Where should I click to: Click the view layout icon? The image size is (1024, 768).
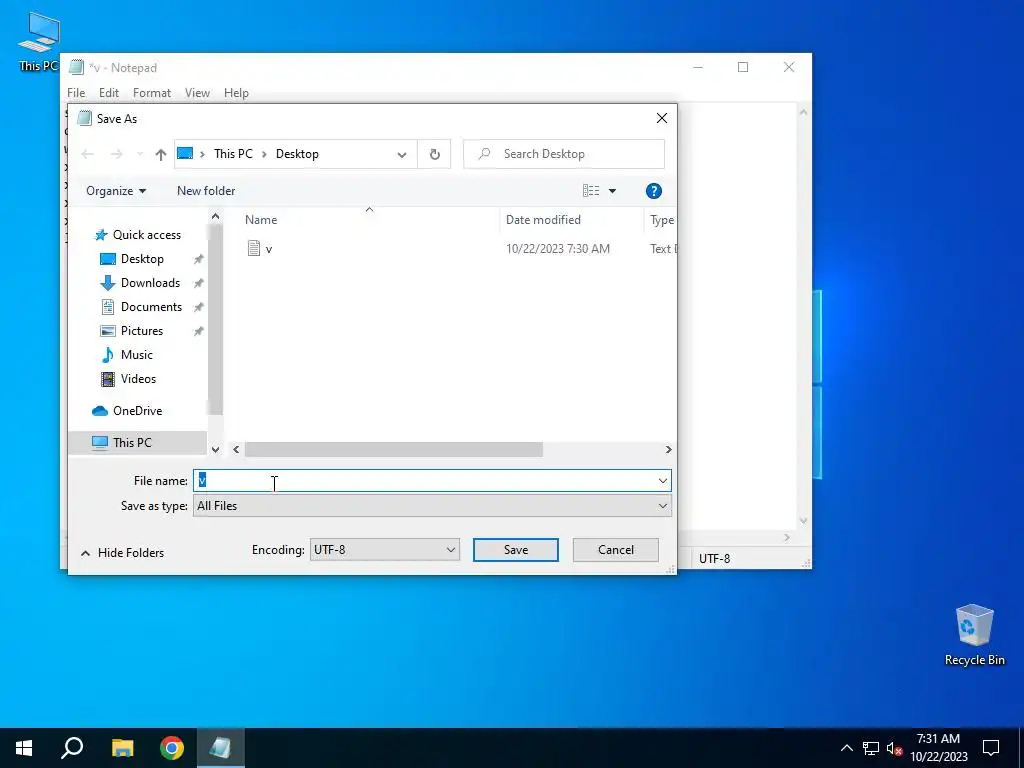click(591, 191)
